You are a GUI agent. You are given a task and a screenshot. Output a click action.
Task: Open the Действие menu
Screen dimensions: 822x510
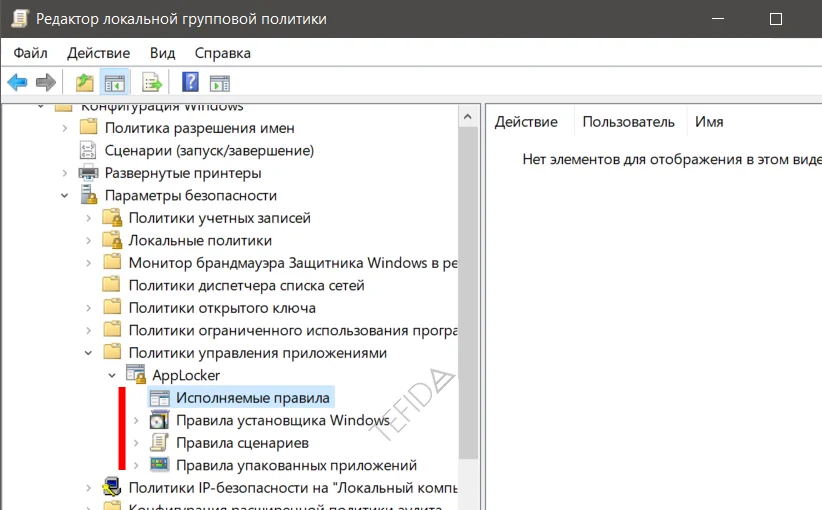(99, 53)
